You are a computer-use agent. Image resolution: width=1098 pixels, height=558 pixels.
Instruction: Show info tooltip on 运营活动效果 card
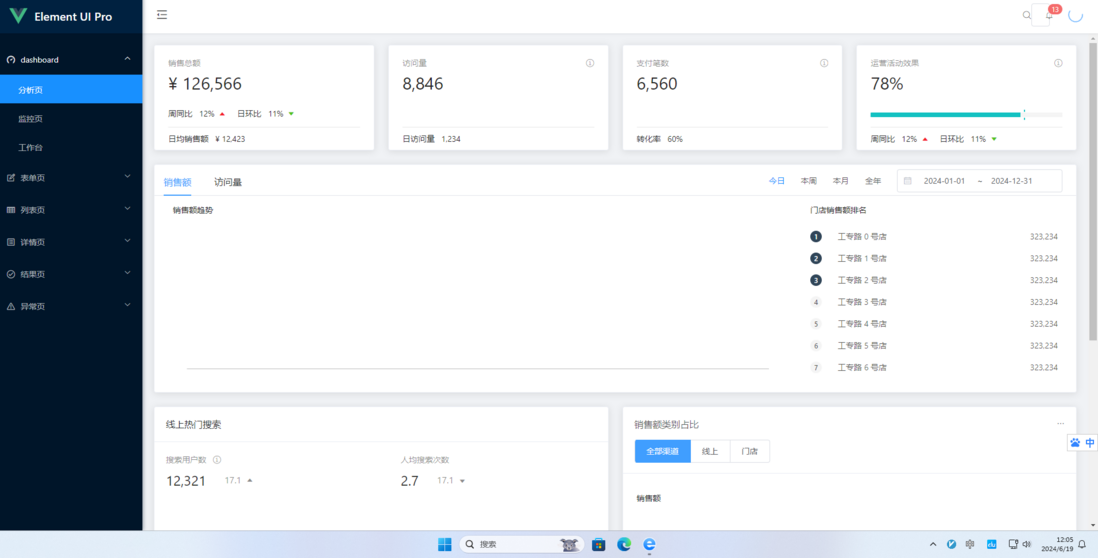point(1058,63)
